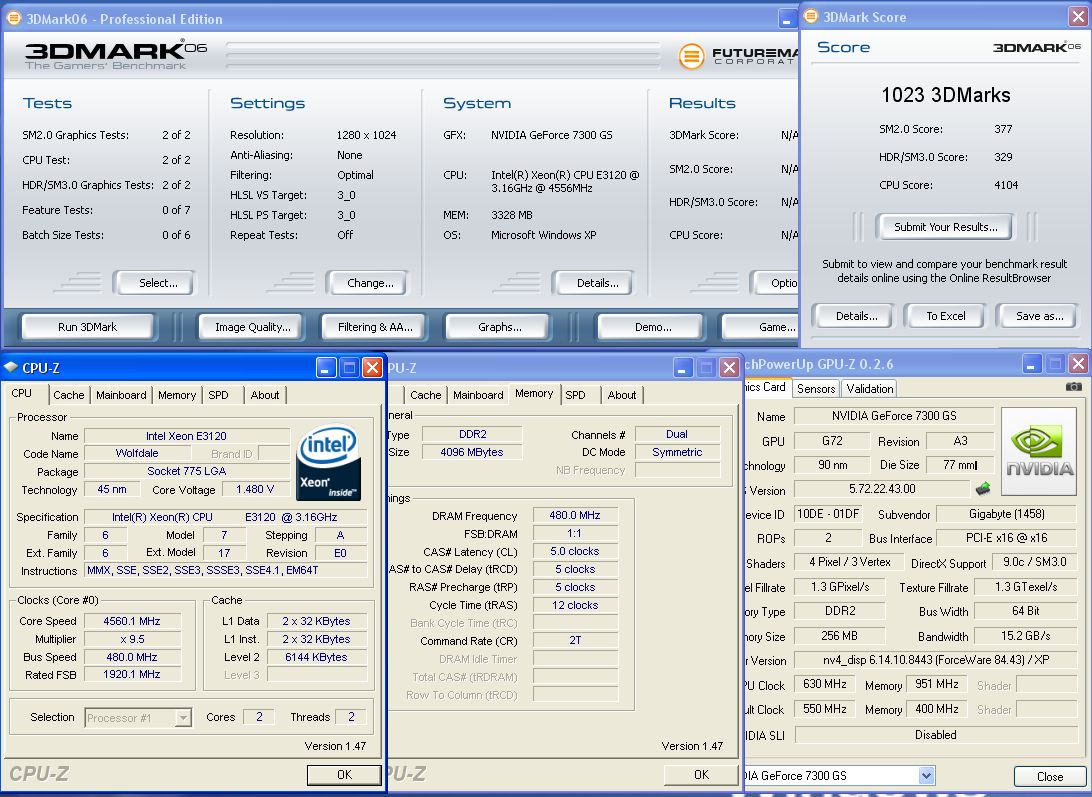Click the Core Speed 4560.1 MHz field

tap(132, 621)
